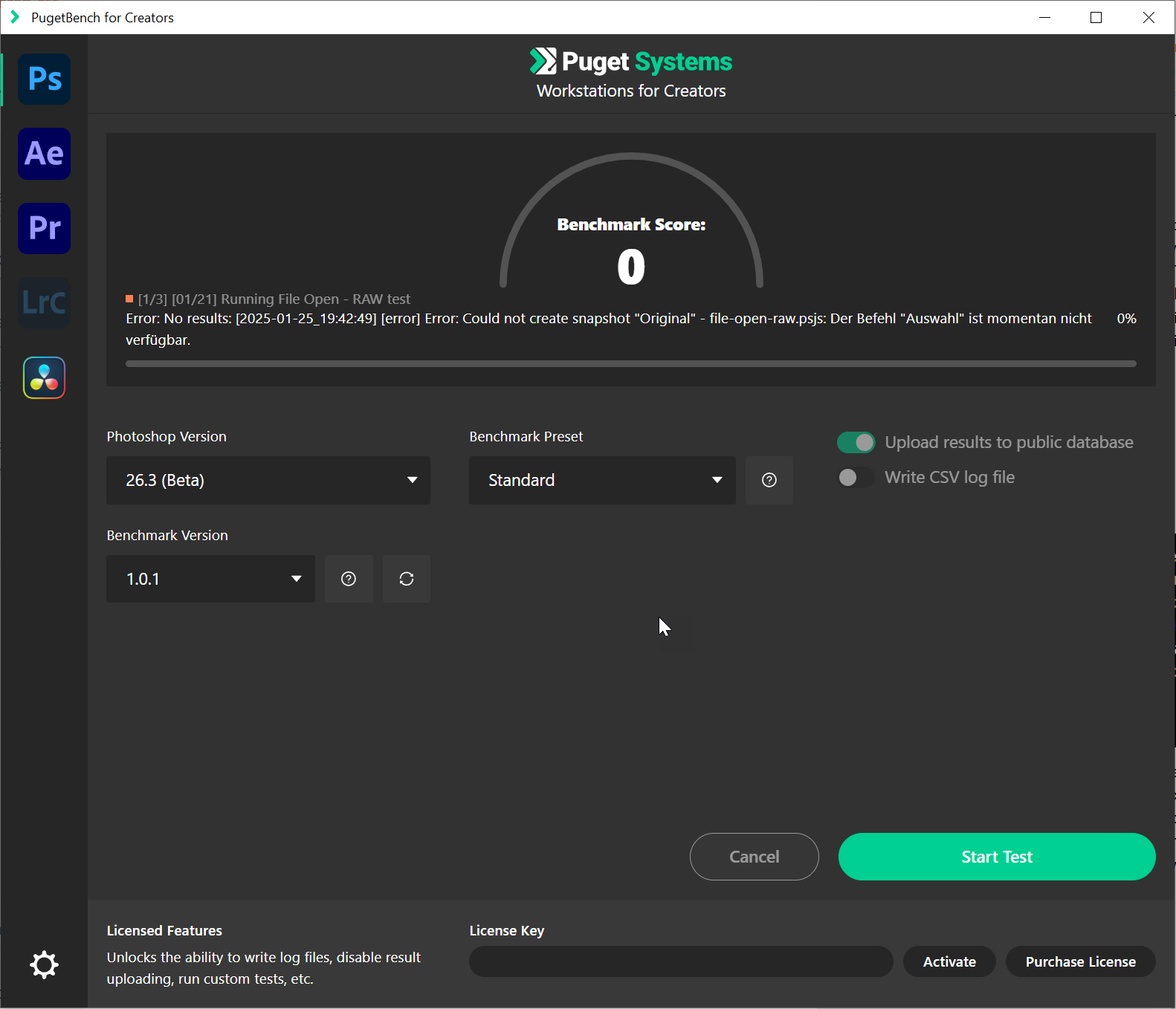This screenshot has height=1009, width=1176.
Task: Open Purchase License link
Action: tap(1081, 961)
